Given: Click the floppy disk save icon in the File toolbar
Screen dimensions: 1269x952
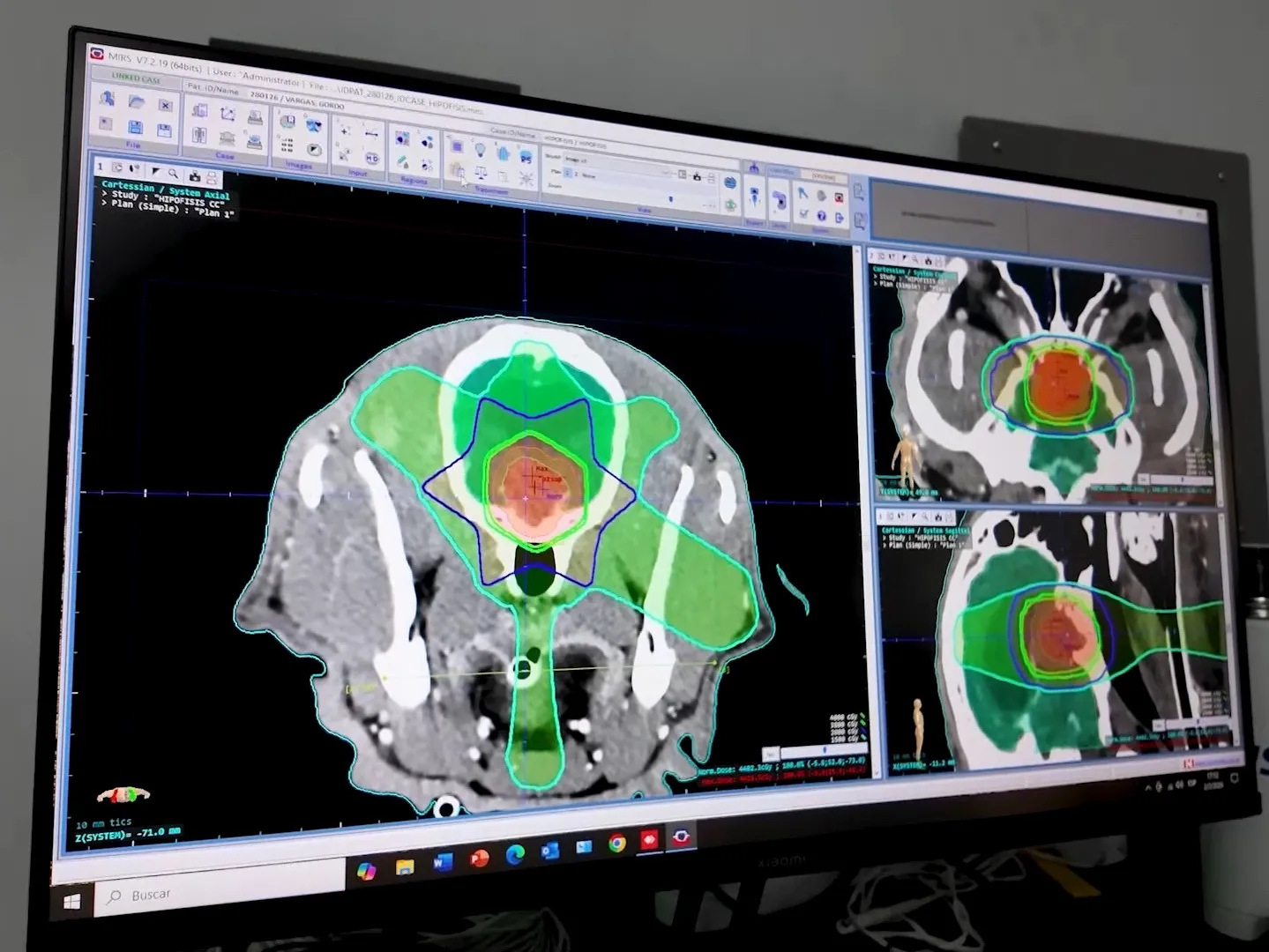Looking at the screenshot, I should pyautogui.click(x=134, y=125).
